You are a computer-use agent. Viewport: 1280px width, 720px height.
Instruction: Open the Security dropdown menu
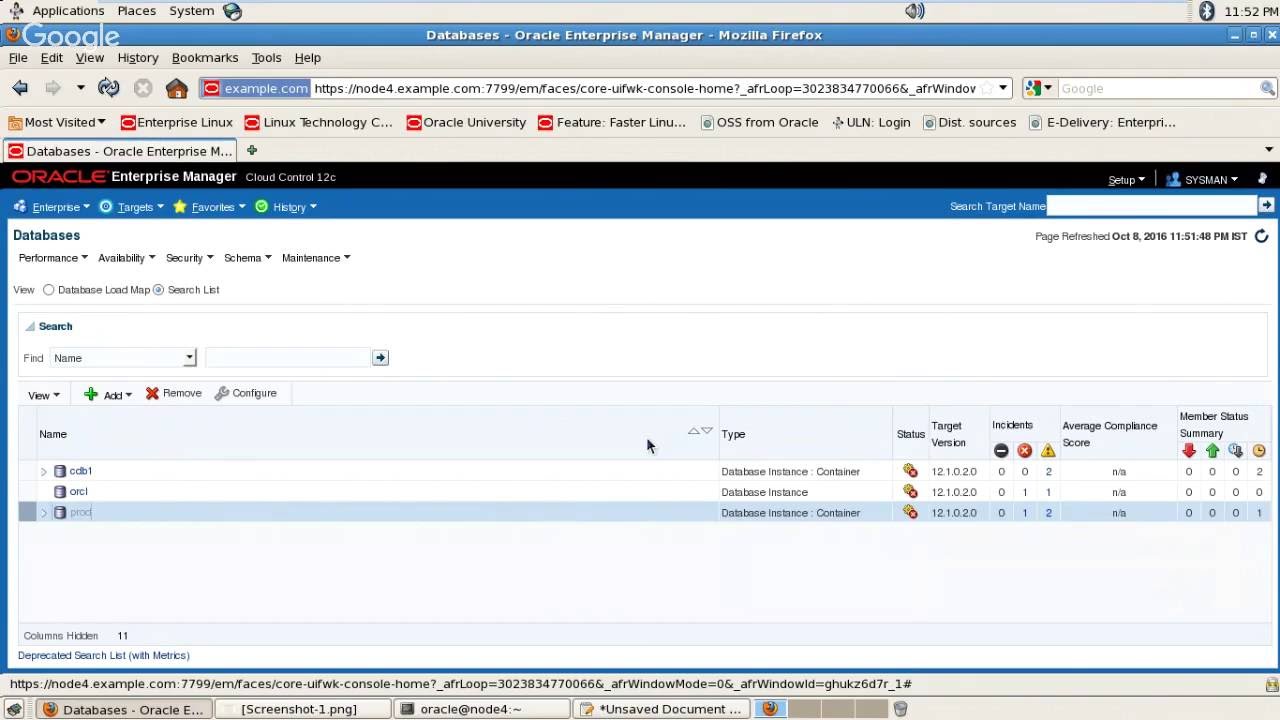pyautogui.click(x=189, y=258)
